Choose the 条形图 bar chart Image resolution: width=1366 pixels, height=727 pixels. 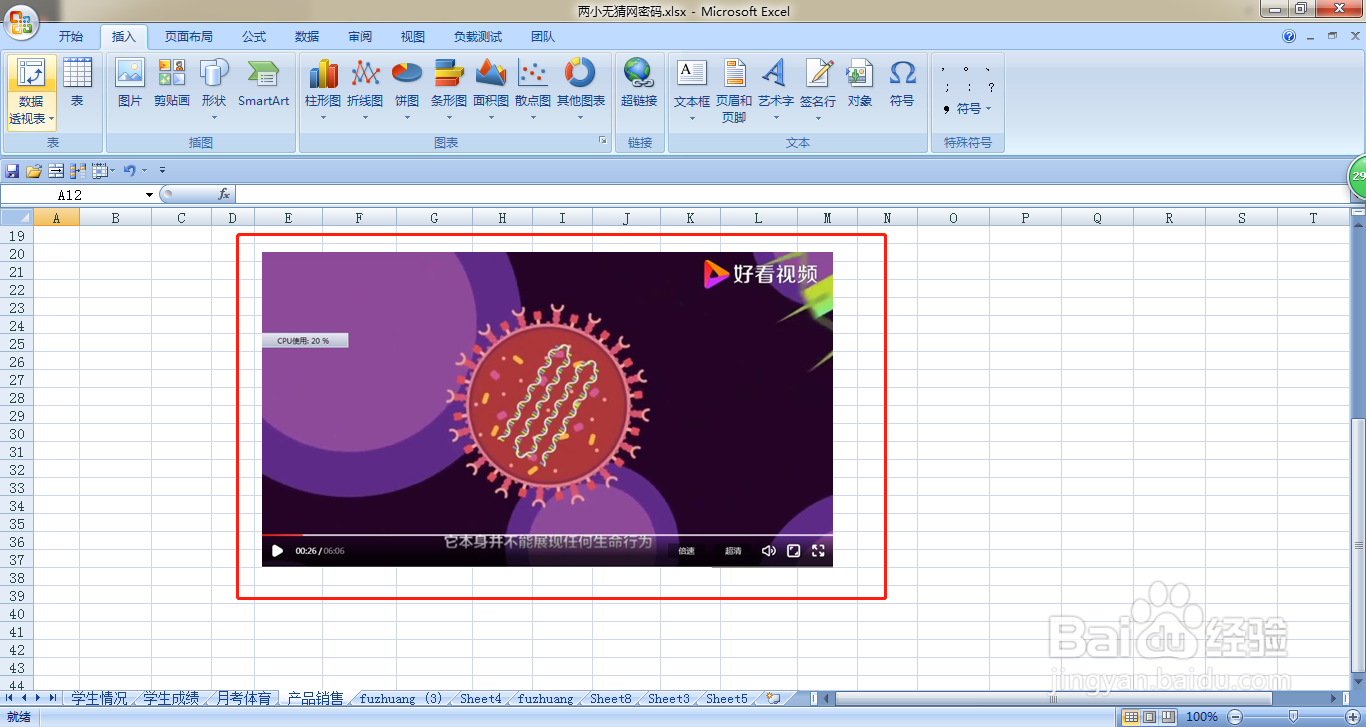click(449, 88)
